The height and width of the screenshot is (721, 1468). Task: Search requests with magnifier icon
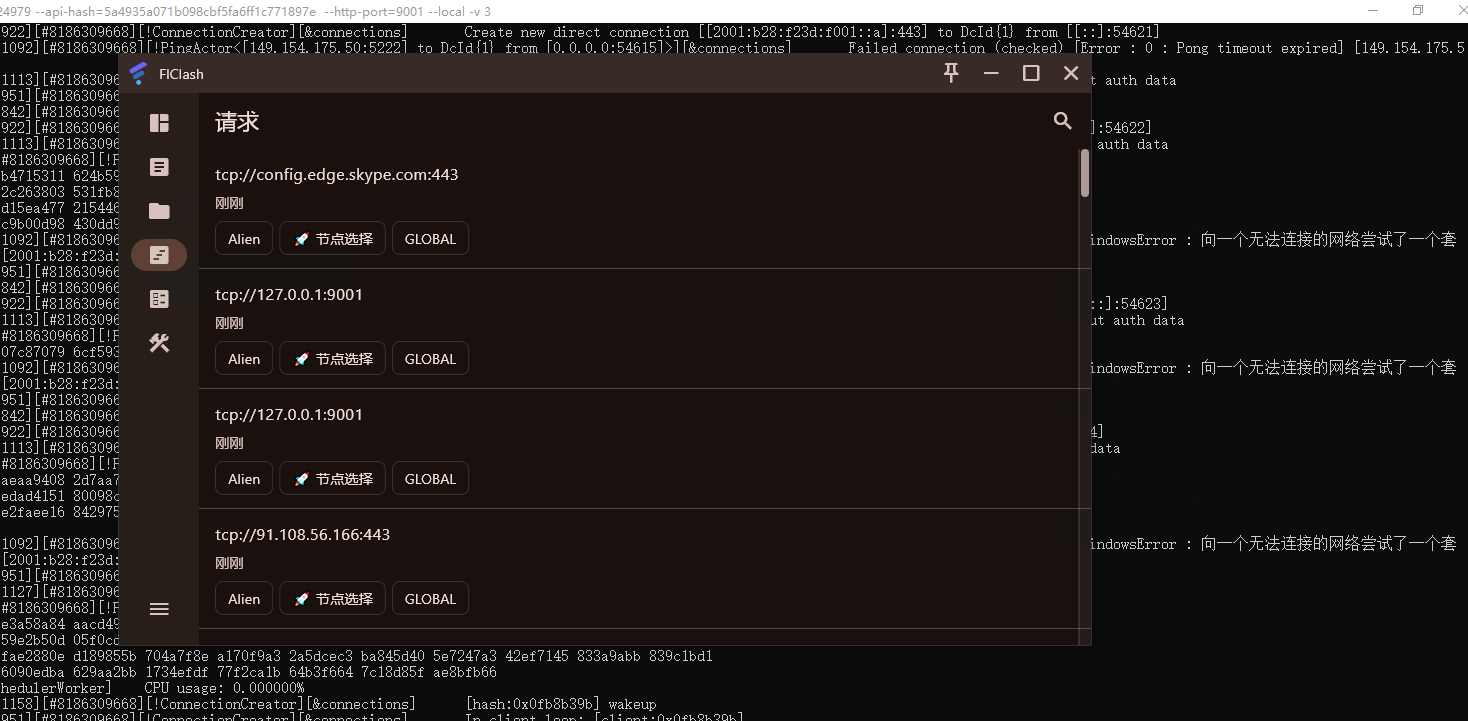[x=1063, y=121]
